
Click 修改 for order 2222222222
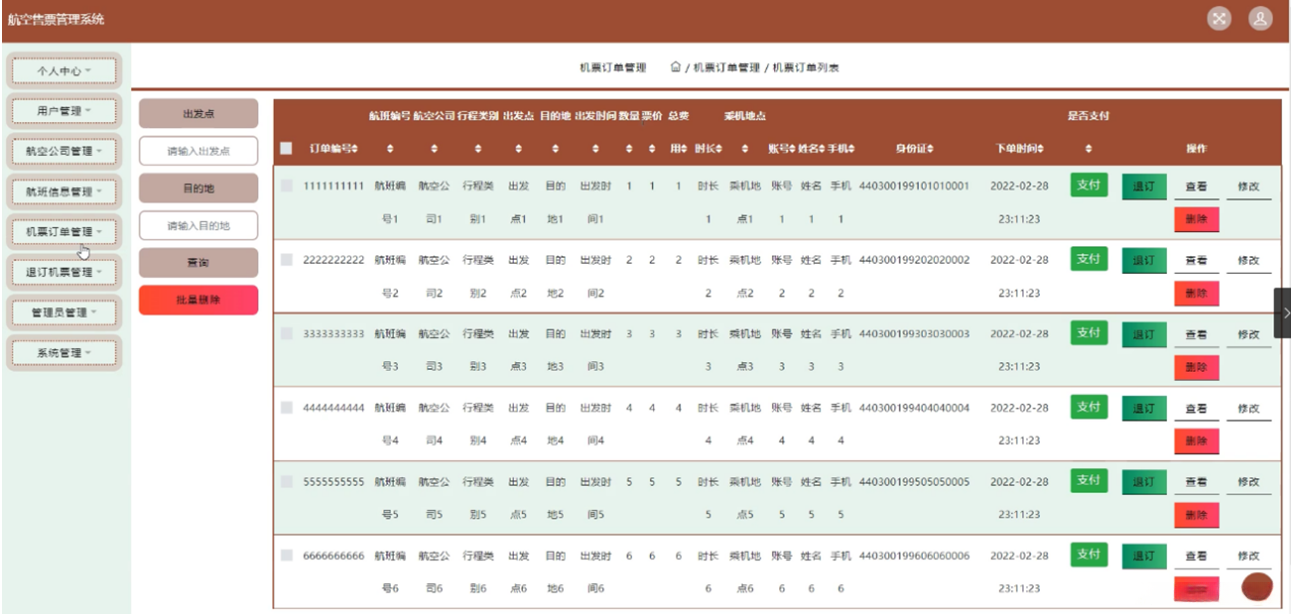(1248, 261)
